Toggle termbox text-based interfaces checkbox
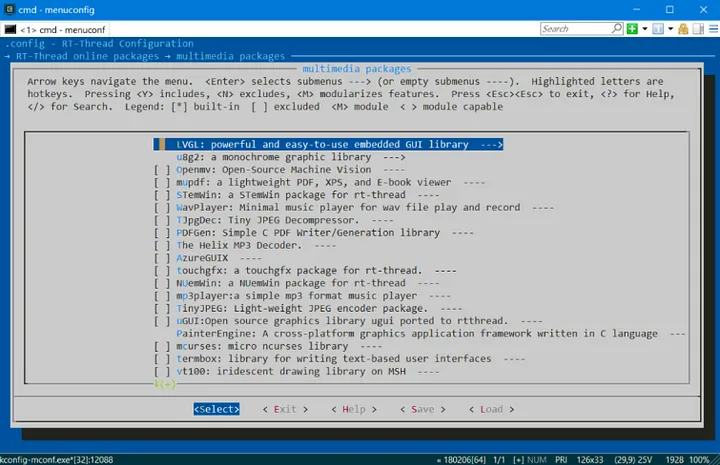 tap(162, 359)
